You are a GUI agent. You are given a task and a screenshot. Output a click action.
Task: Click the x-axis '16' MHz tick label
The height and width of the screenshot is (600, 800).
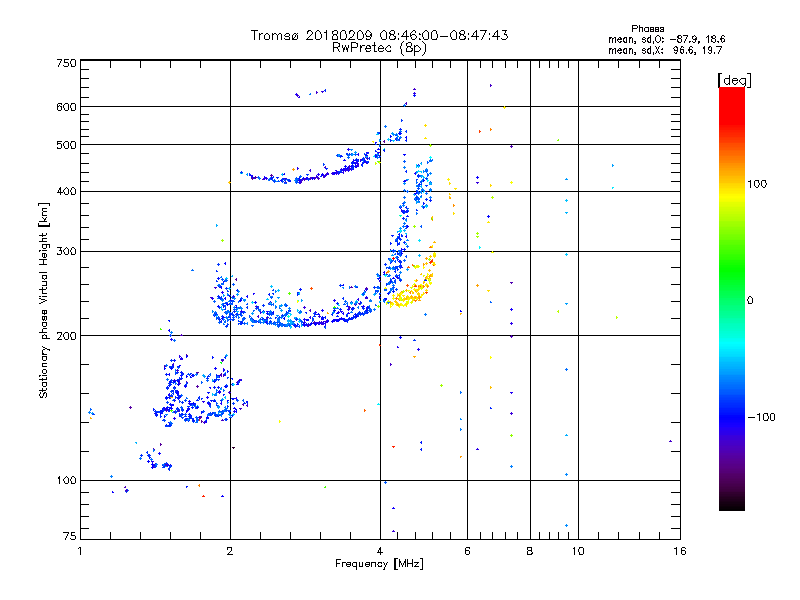680,551
